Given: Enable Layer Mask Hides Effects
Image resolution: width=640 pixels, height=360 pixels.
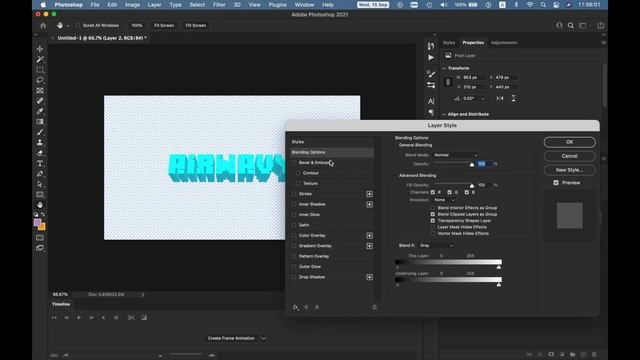Looking at the screenshot, I should pos(433,227).
